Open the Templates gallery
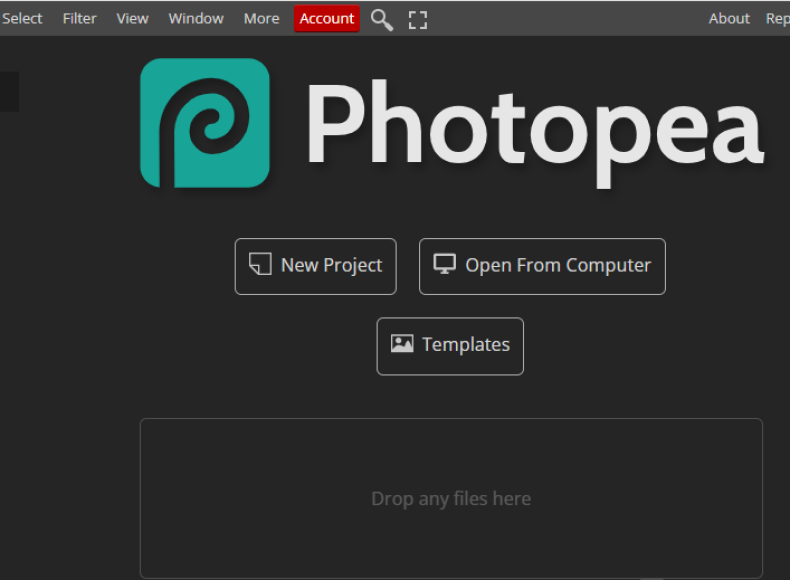 450,346
